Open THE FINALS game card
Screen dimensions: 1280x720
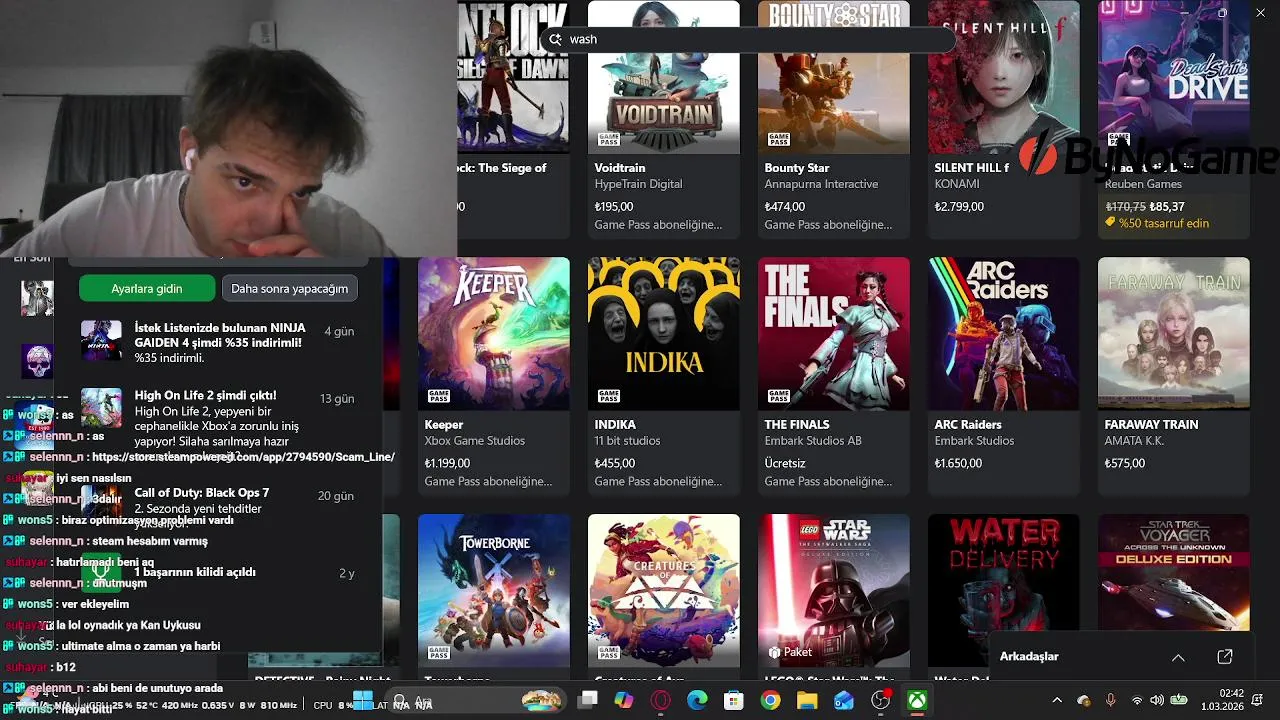click(x=834, y=375)
